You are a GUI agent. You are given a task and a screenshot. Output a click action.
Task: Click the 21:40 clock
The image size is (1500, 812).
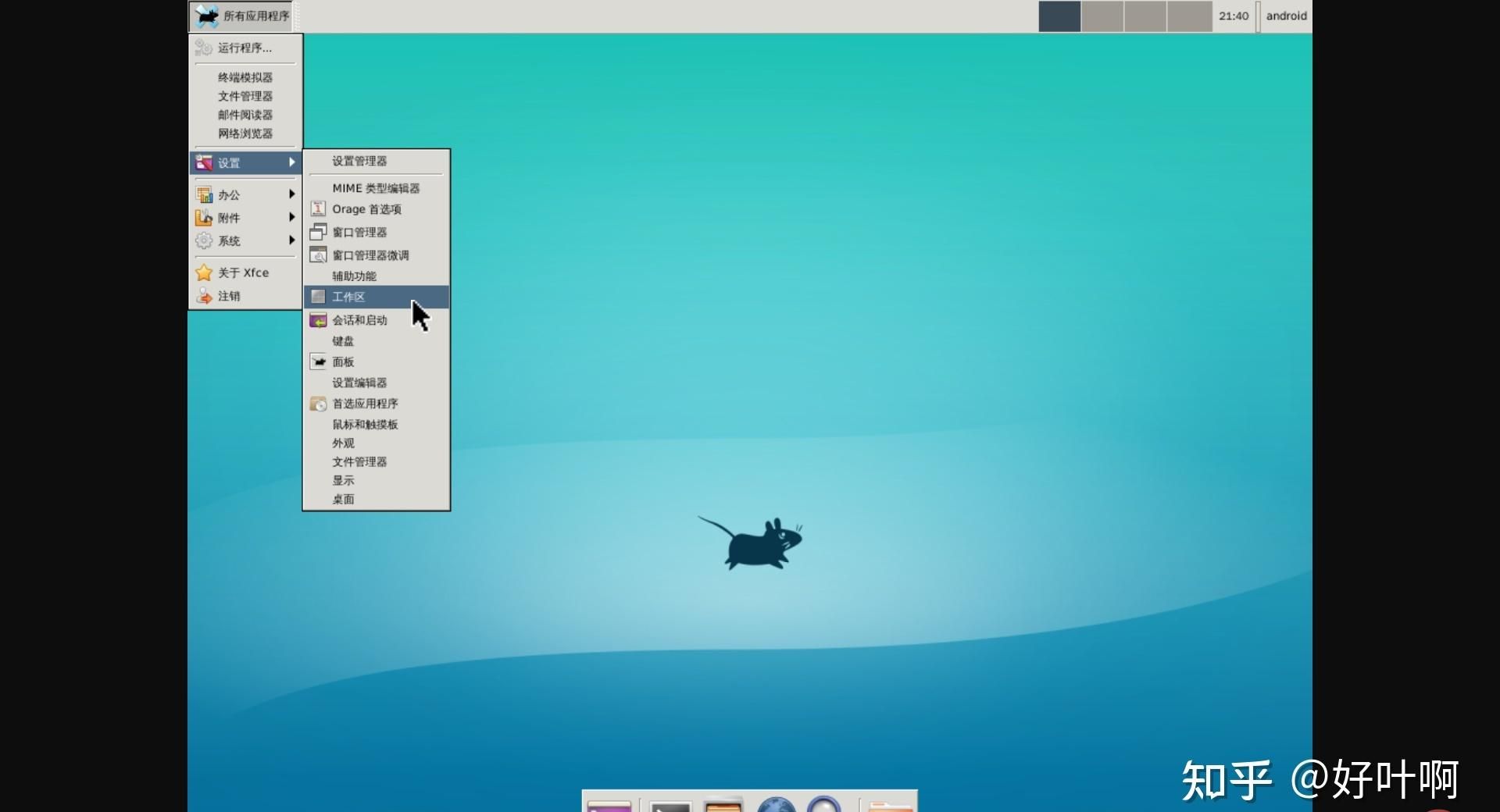click(1234, 16)
